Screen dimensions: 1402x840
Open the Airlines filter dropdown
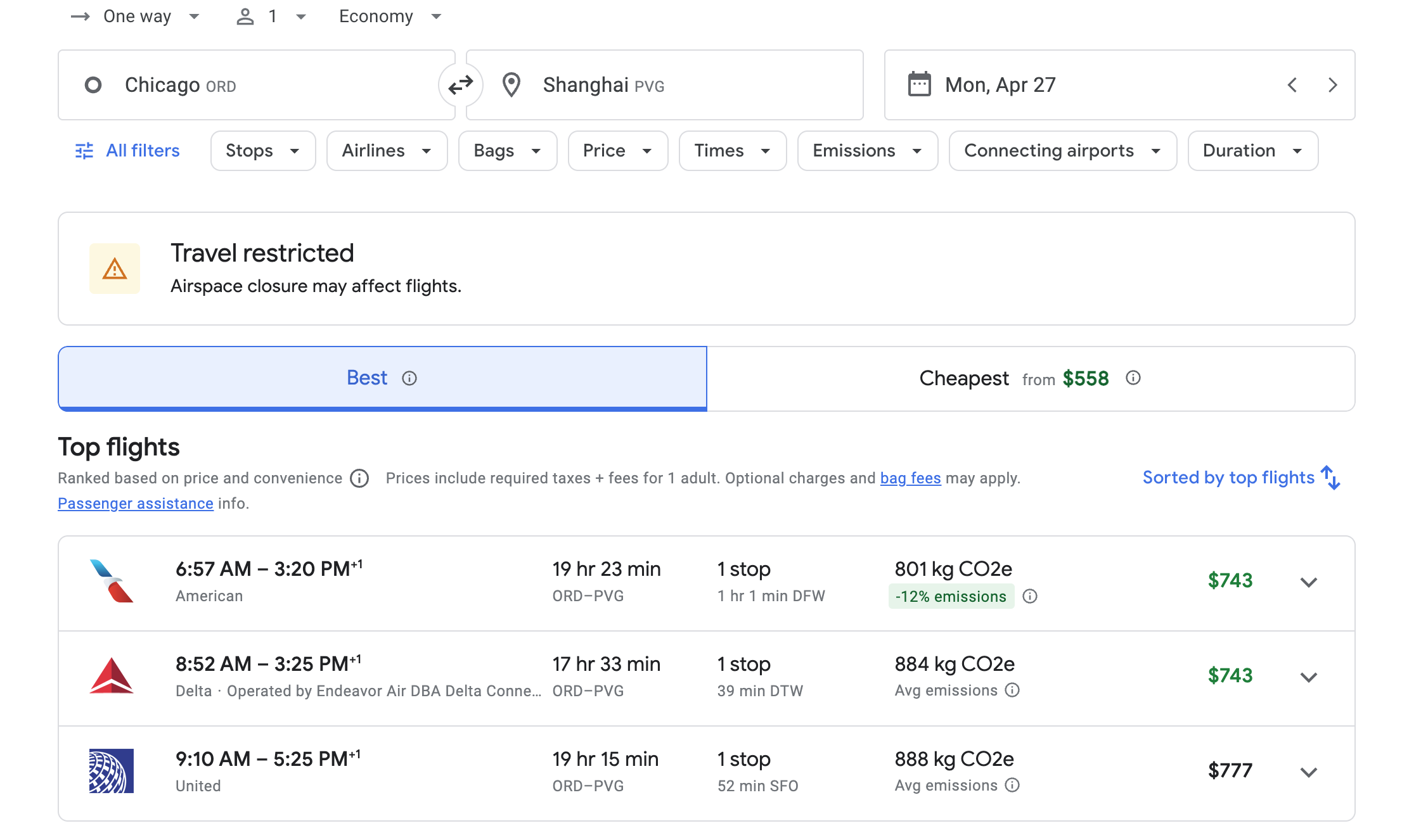(387, 151)
